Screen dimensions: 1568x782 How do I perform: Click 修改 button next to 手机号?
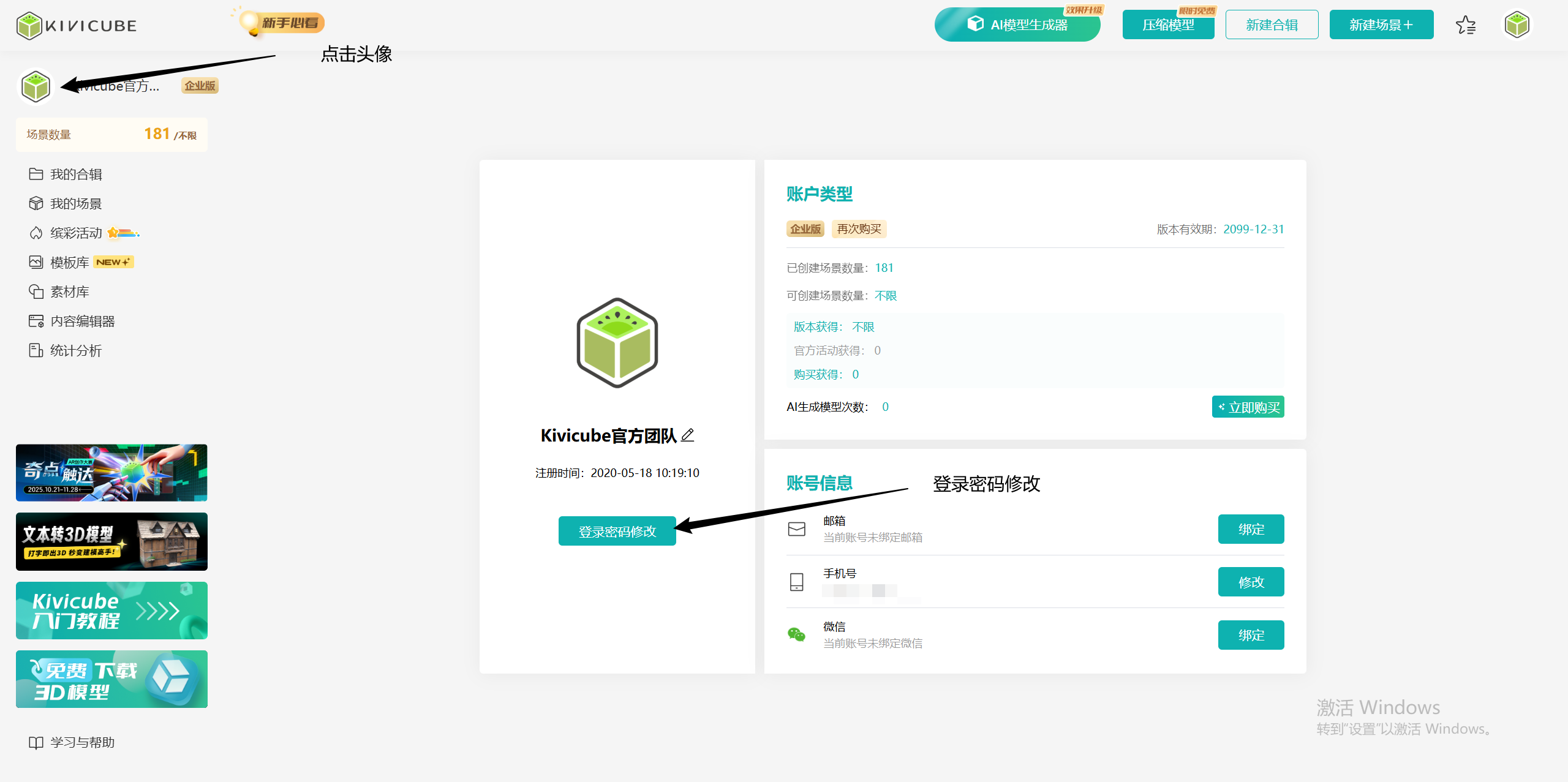pos(1251,582)
